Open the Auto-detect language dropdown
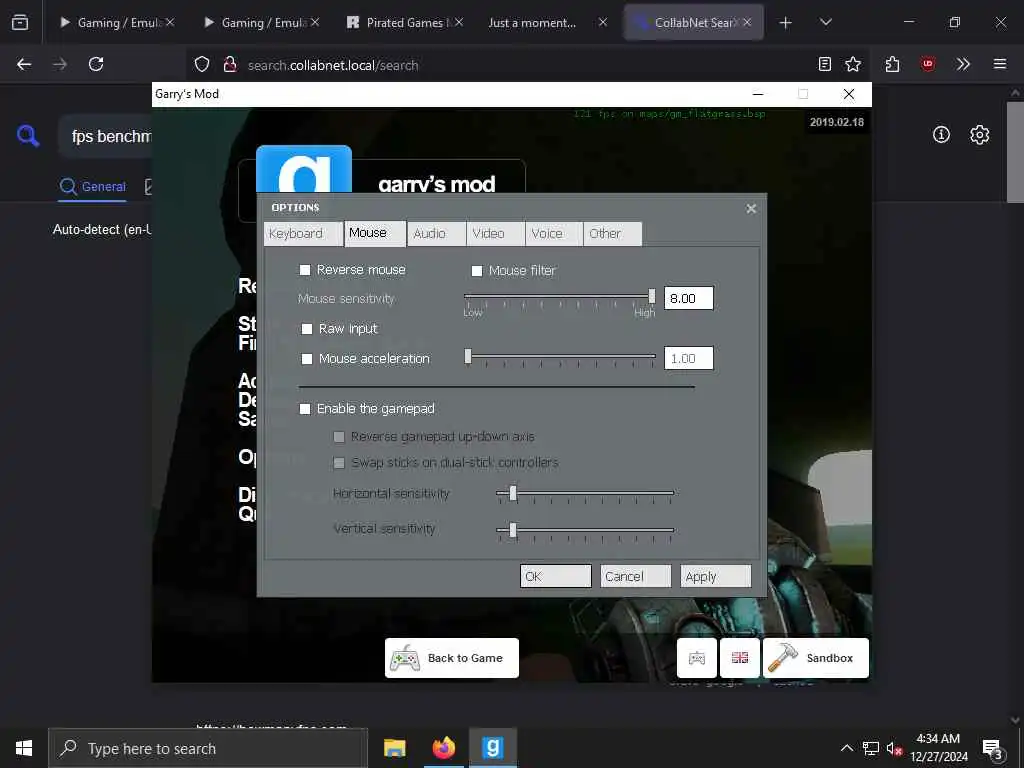This screenshot has height=768, width=1024. [102, 230]
